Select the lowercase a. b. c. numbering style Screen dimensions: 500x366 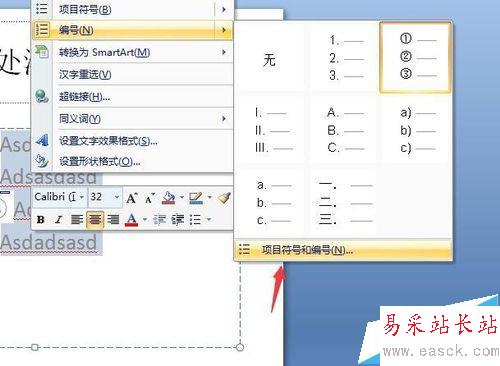click(x=271, y=202)
